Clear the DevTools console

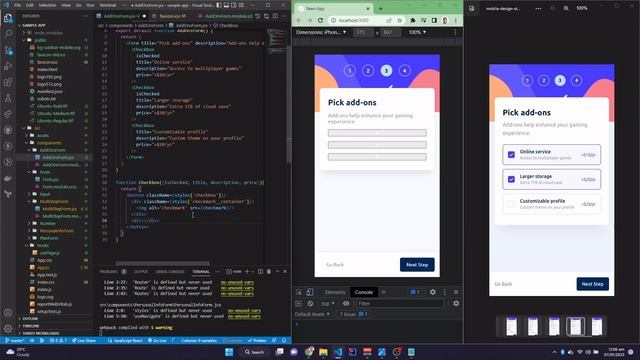point(310,304)
